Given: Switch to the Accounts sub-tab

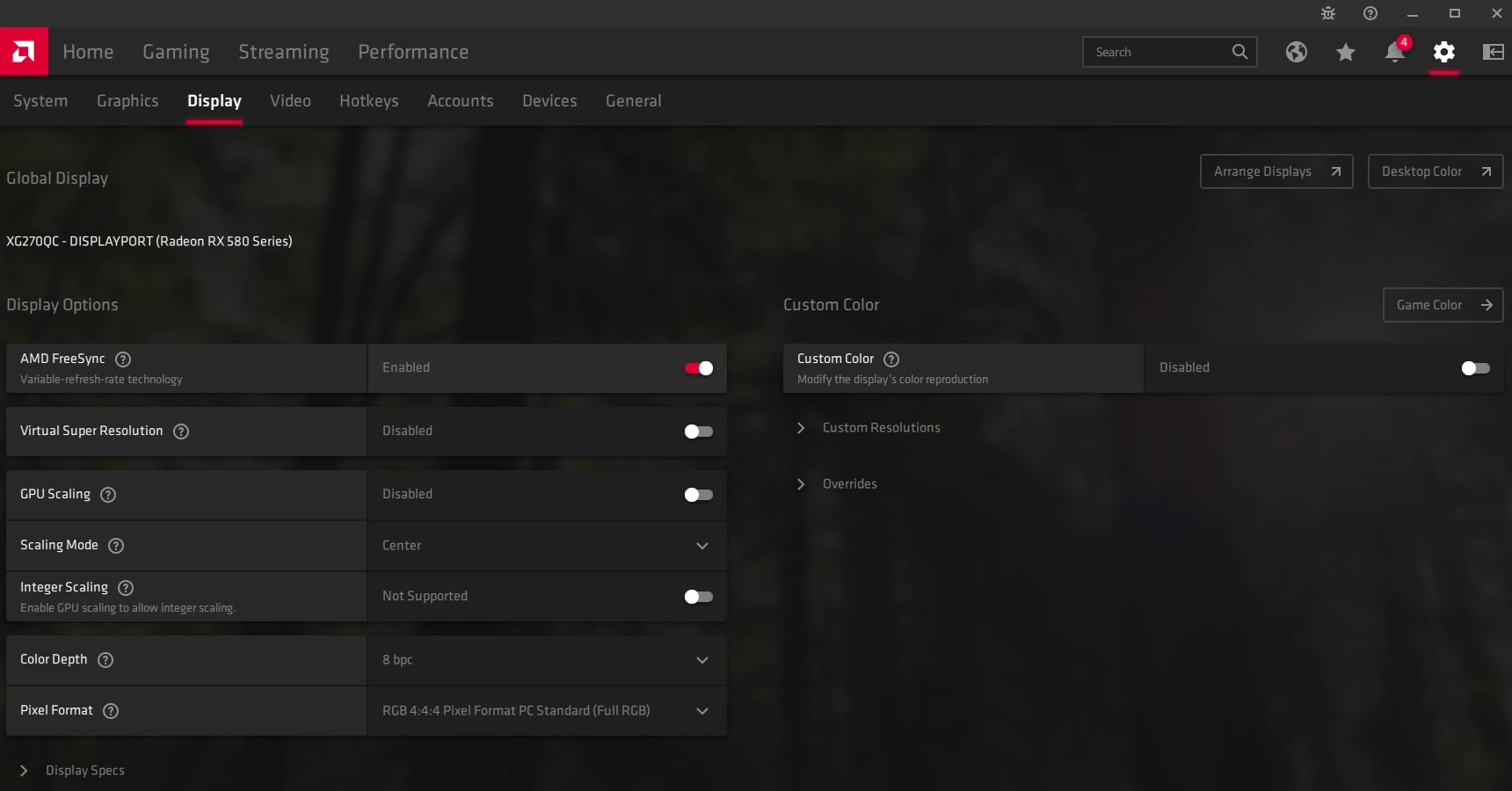Looking at the screenshot, I should [x=461, y=101].
